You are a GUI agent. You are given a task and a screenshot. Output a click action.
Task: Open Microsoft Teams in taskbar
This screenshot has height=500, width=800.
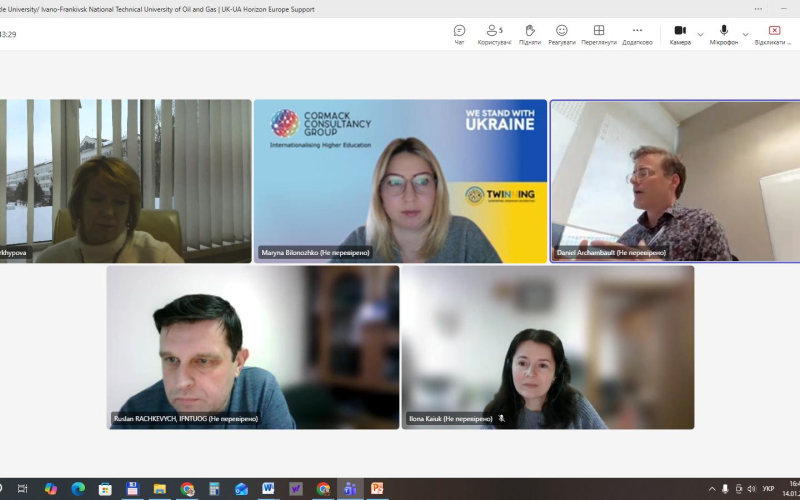(x=350, y=489)
